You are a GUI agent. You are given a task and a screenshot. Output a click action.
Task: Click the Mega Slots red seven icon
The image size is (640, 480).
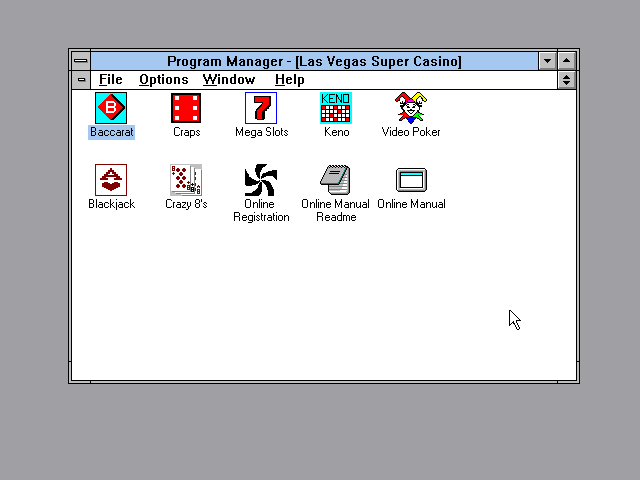point(261,108)
